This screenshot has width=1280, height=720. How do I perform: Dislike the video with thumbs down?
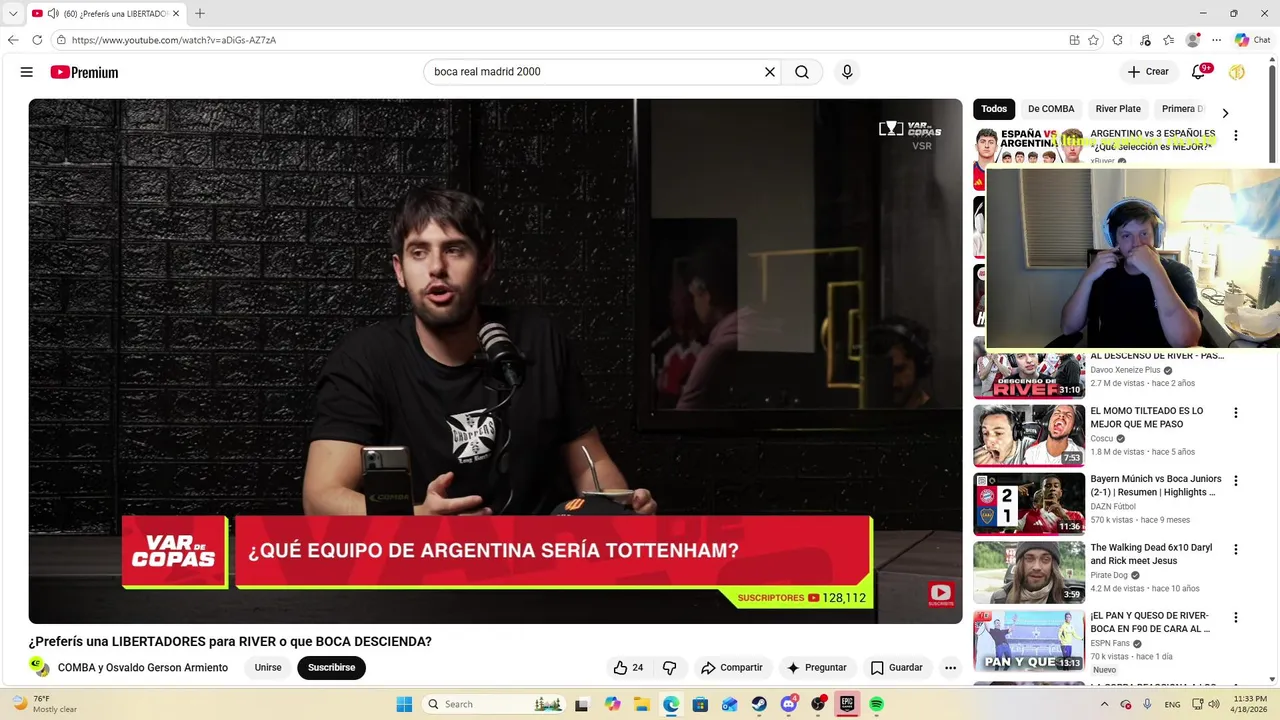[670, 668]
